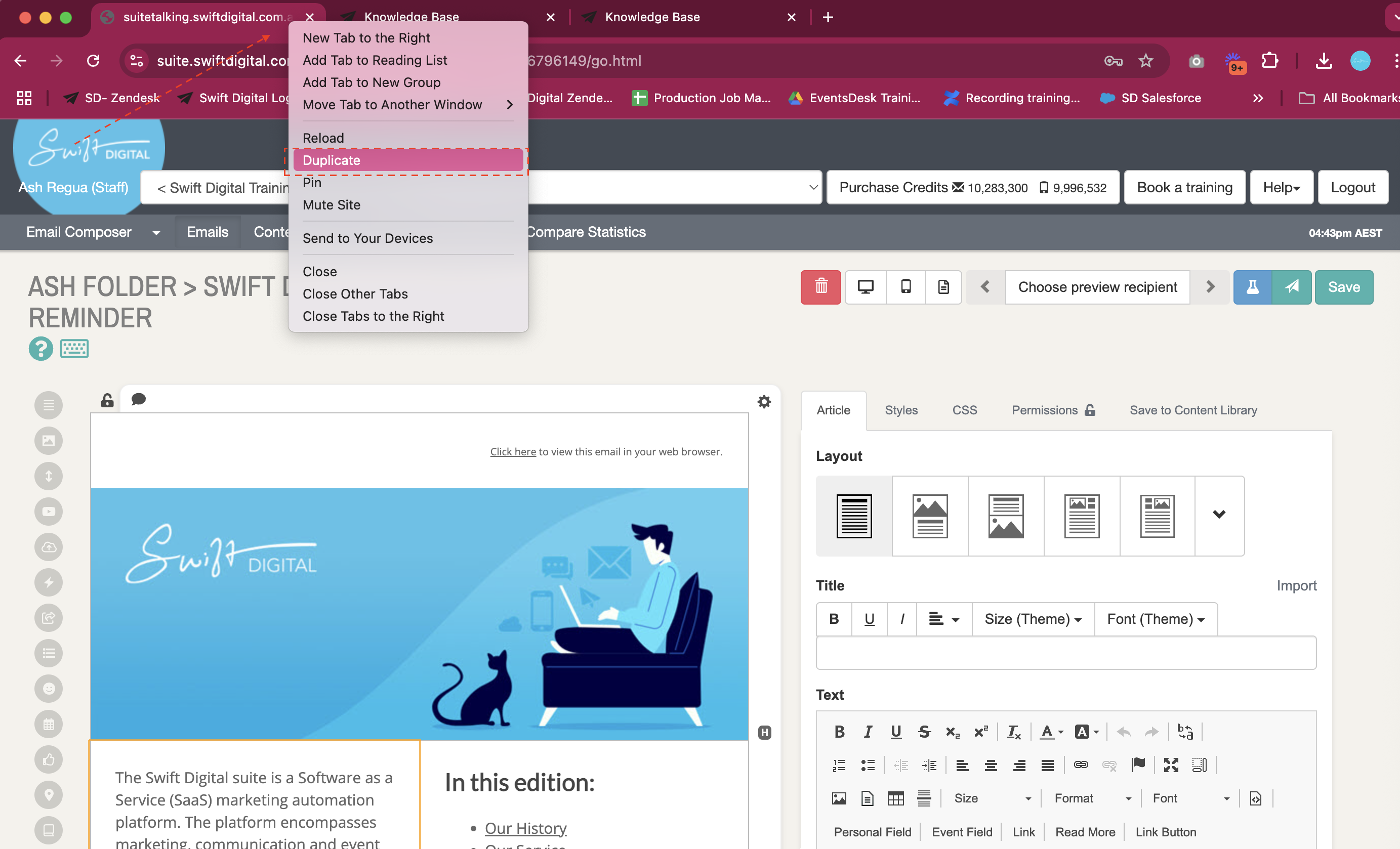Open the Size dropdown in Text editor

click(x=992, y=798)
